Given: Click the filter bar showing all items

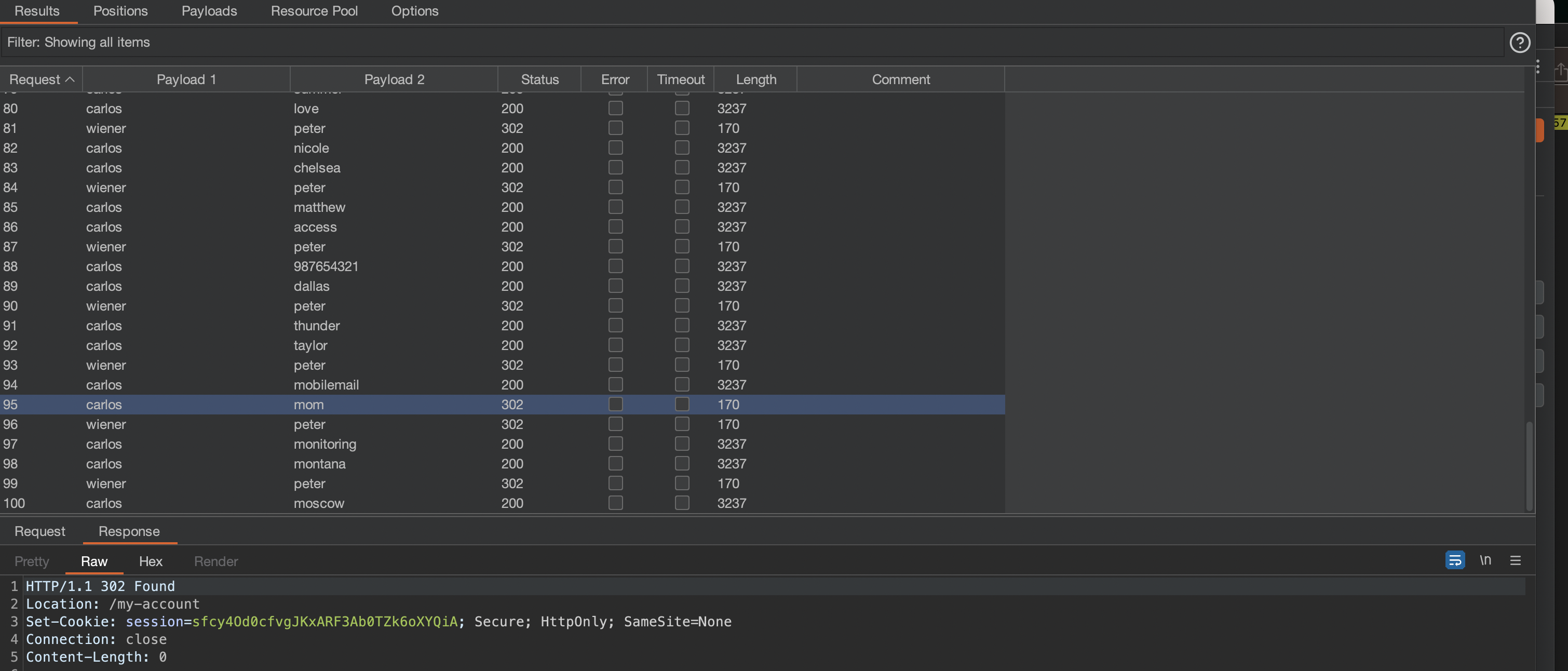Looking at the screenshot, I should point(731,43).
